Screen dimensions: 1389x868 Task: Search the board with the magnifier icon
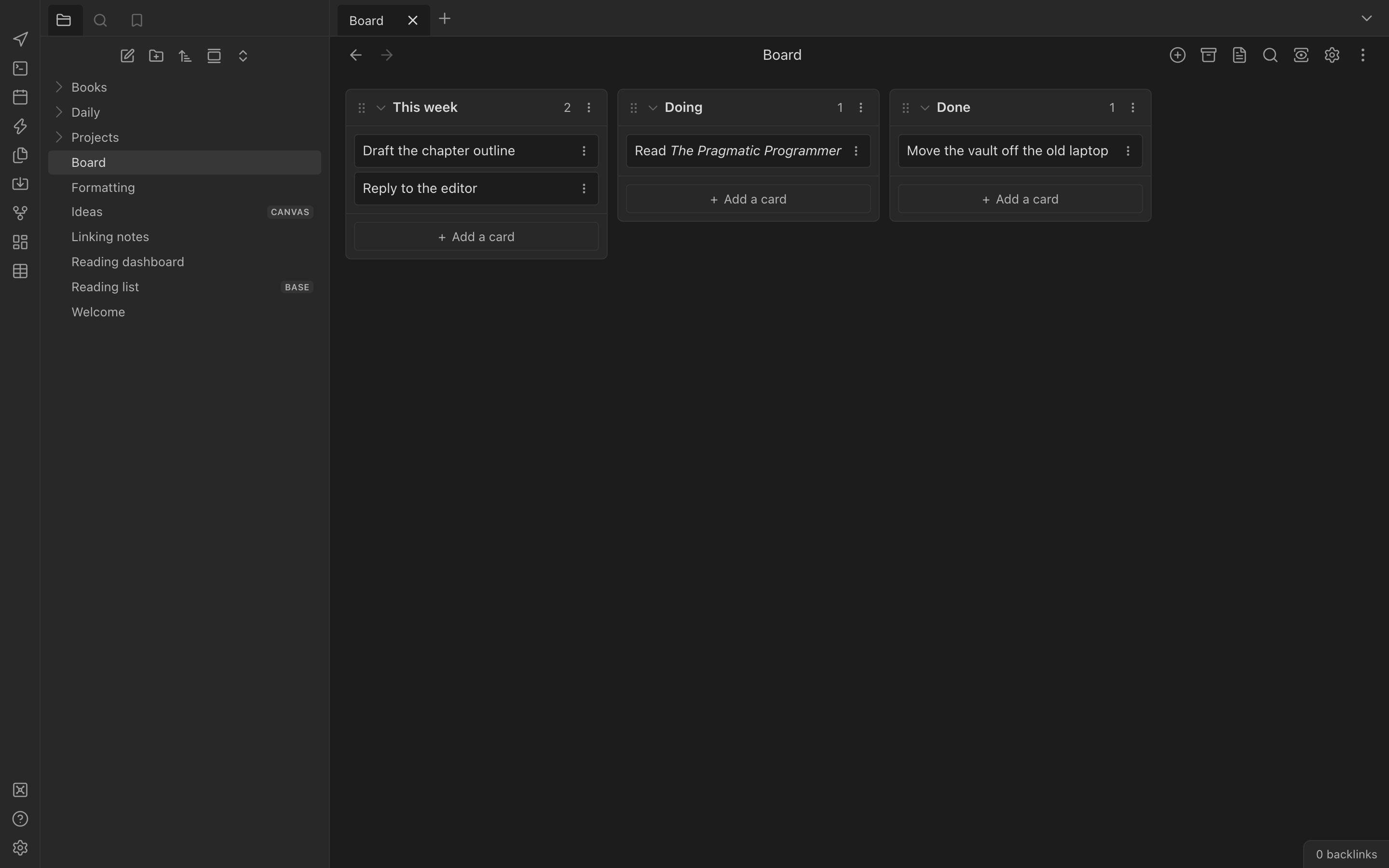click(x=1270, y=55)
